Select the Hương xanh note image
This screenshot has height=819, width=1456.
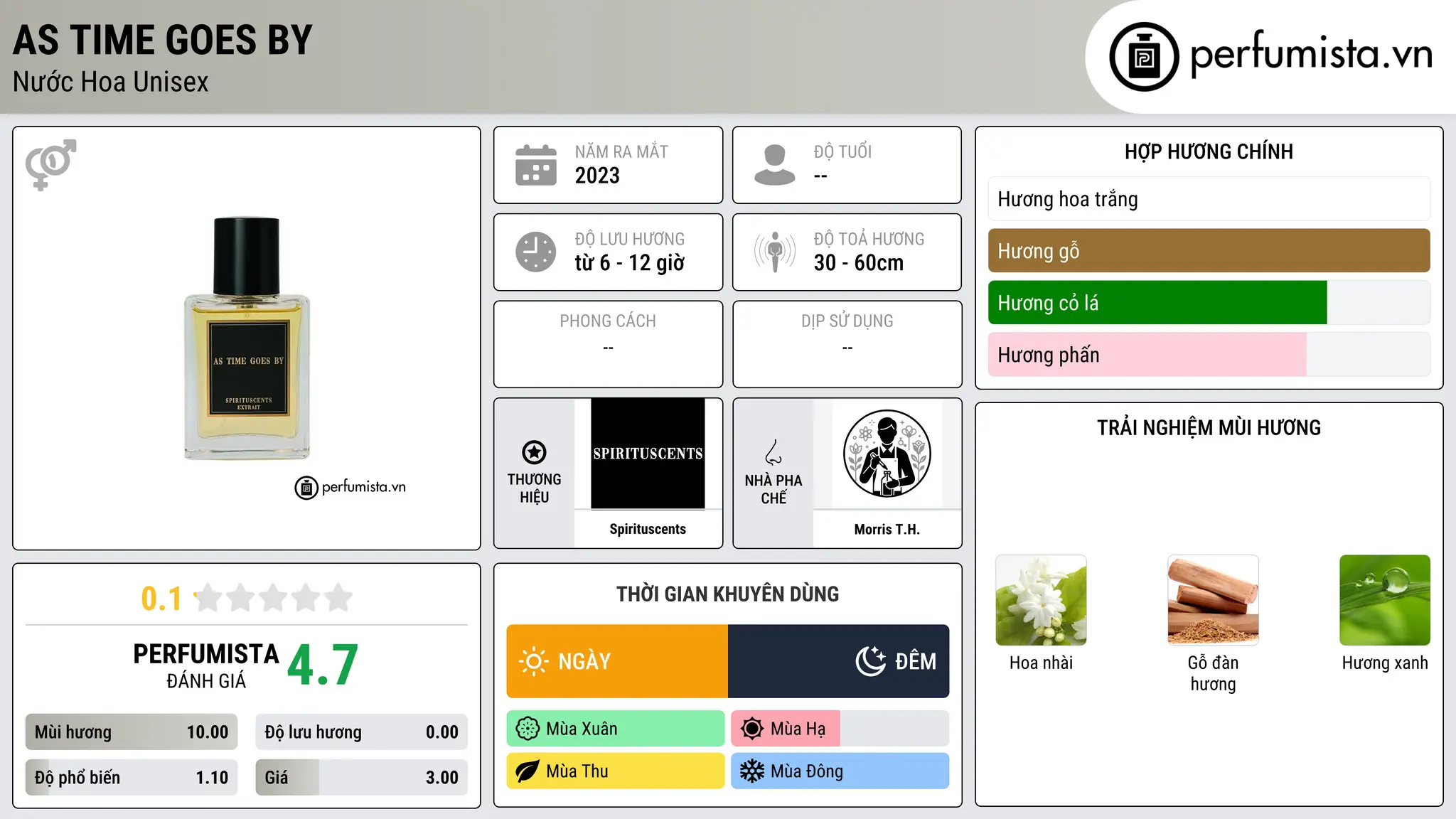(1385, 600)
